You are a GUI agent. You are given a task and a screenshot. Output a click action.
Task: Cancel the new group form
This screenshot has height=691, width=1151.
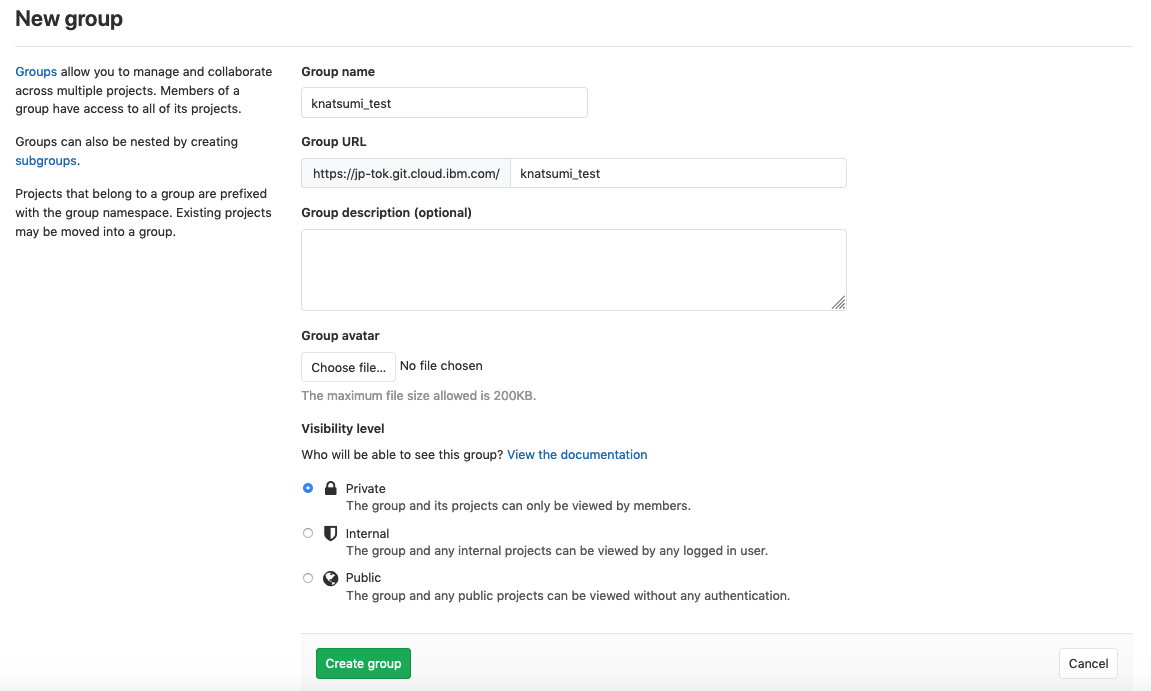[1088, 663]
